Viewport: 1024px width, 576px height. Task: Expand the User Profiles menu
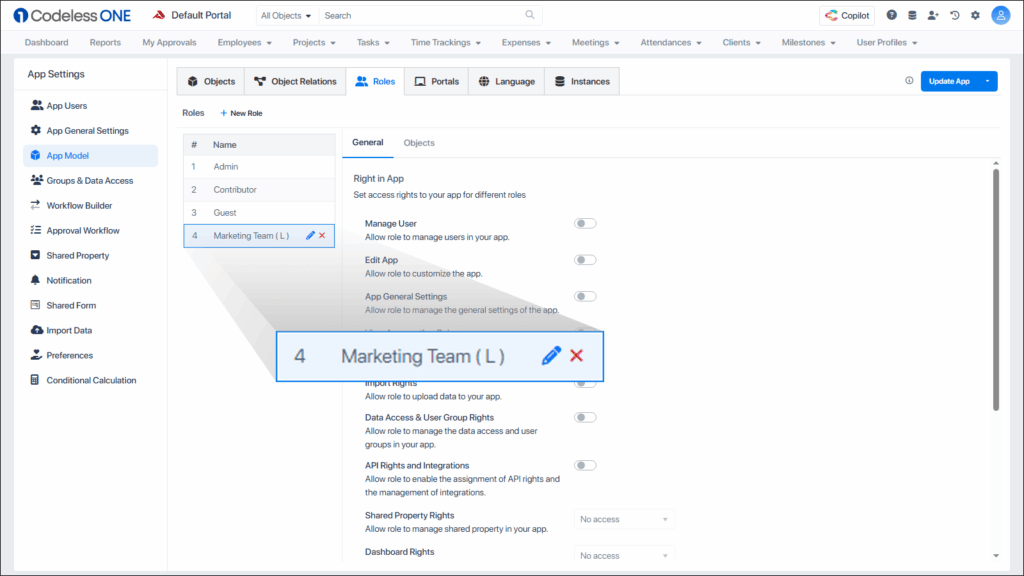click(887, 42)
